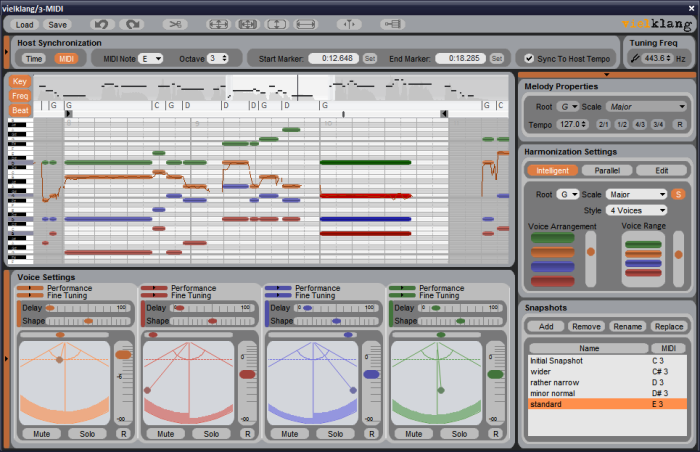Select the Intelligent harmonization tab

[552, 171]
